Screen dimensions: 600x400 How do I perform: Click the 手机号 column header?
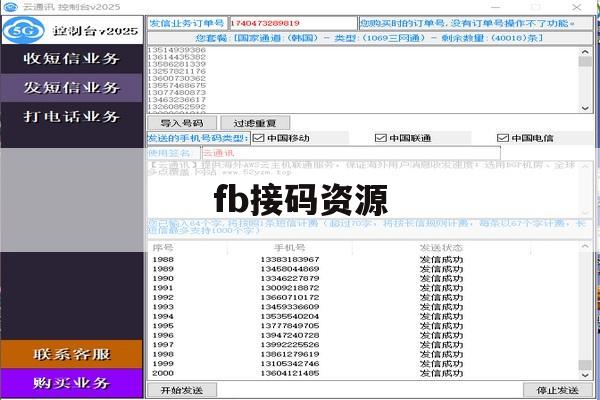click(x=290, y=248)
